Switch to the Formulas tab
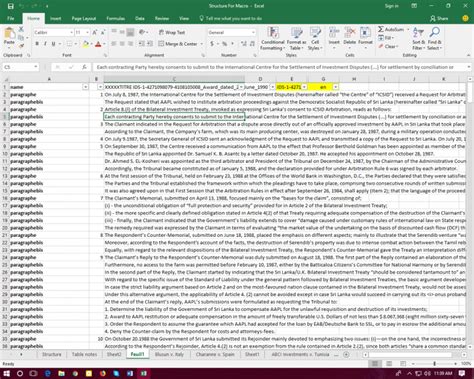Image resolution: width=474 pixels, height=379 pixels. pyautogui.click(x=116, y=18)
